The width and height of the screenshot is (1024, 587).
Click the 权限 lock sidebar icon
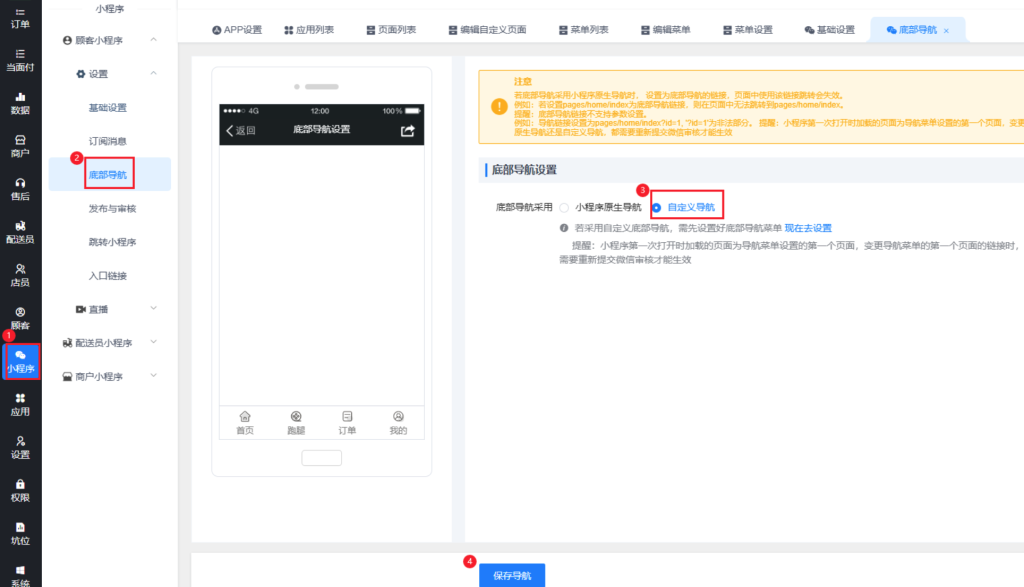pyautogui.click(x=20, y=490)
